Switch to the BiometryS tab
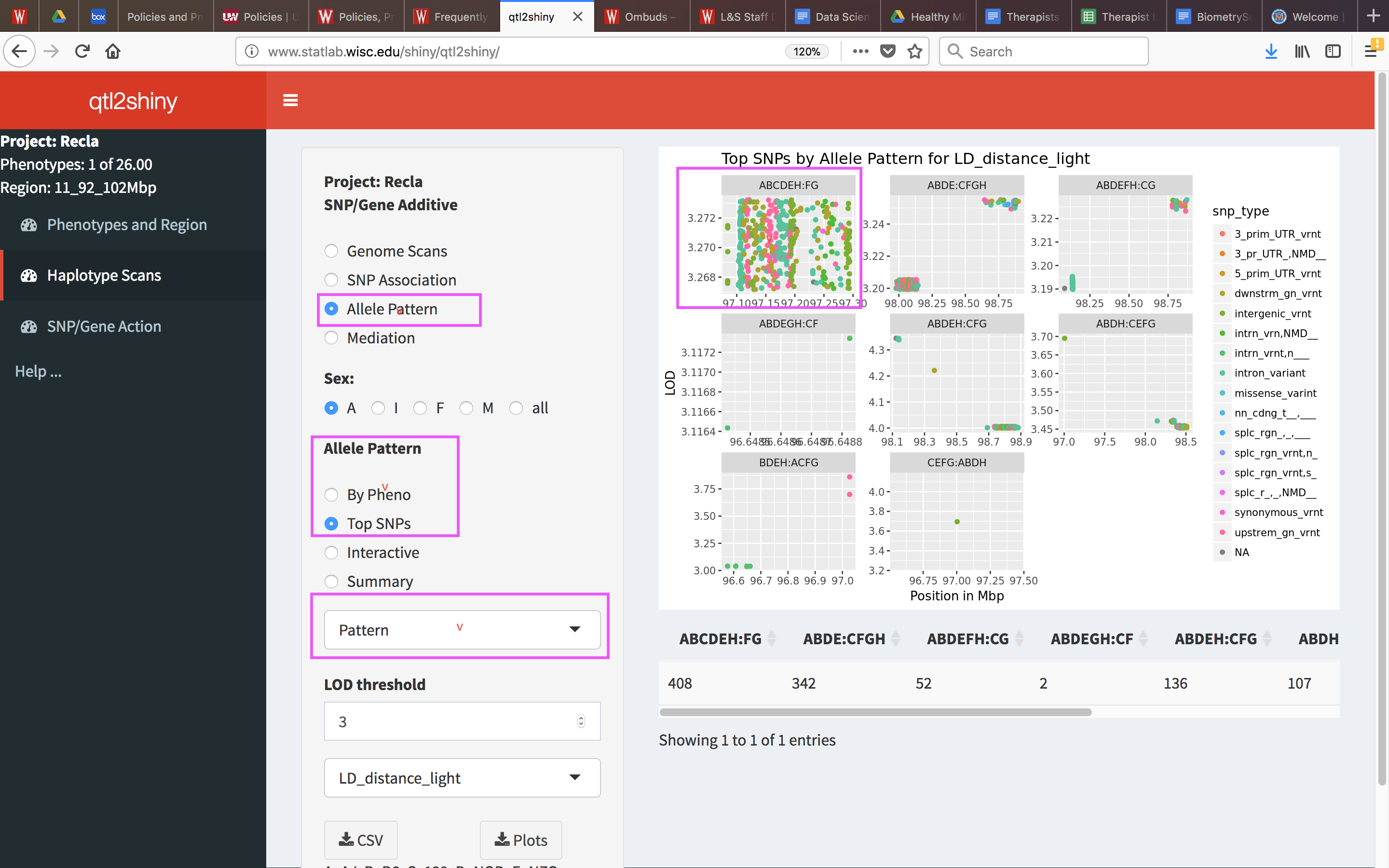 pyautogui.click(x=1213, y=17)
